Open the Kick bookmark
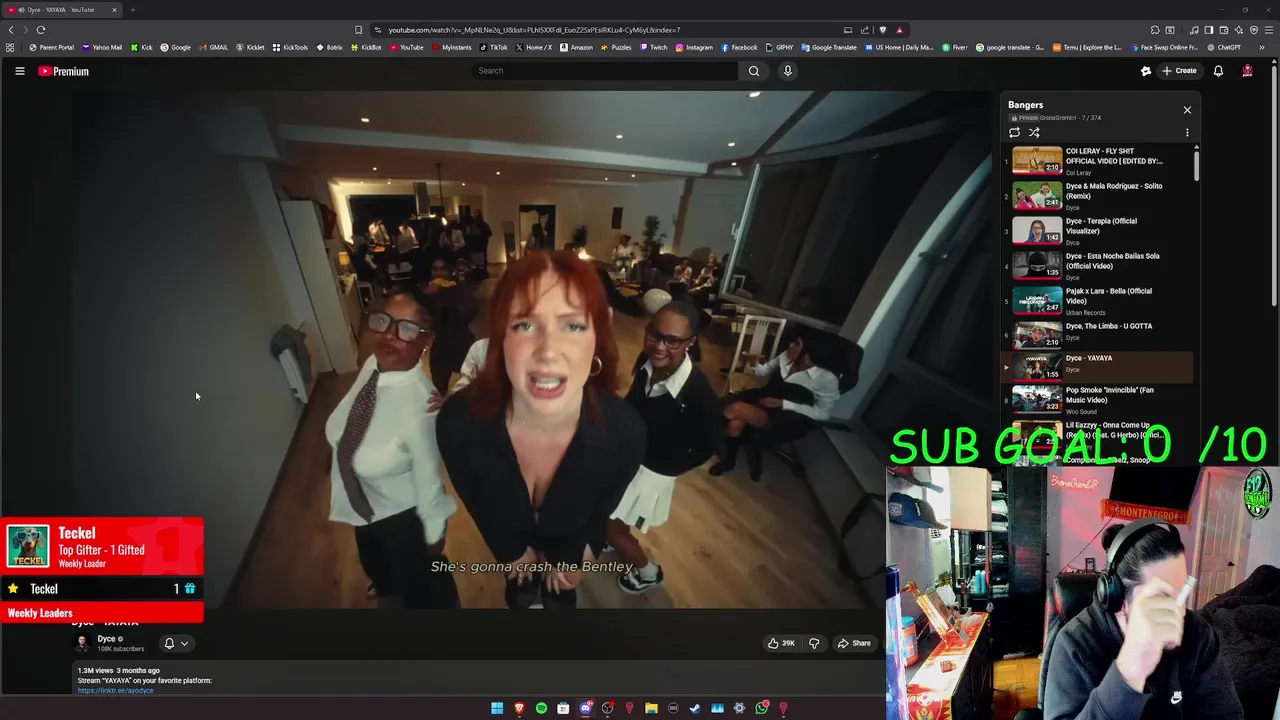Screen dimensions: 1280x720 coord(141,47)
